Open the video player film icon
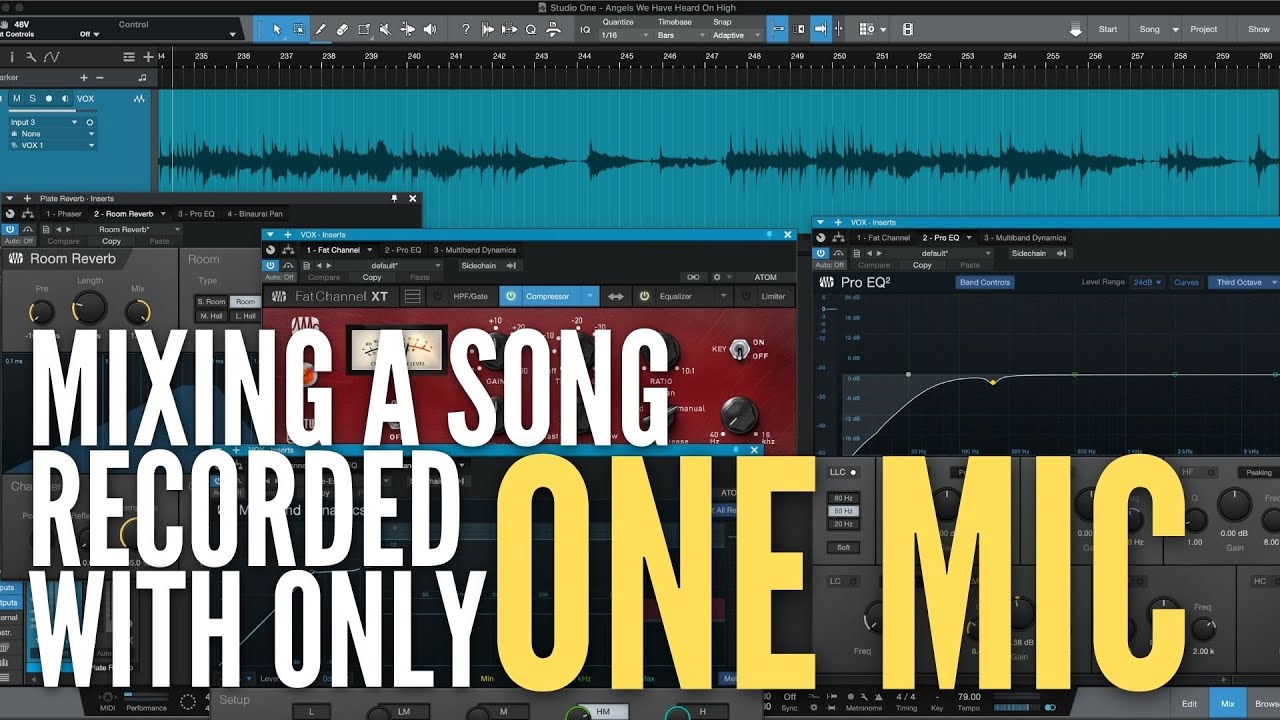The image size is (1280, 720). click(x=907, y=29)
